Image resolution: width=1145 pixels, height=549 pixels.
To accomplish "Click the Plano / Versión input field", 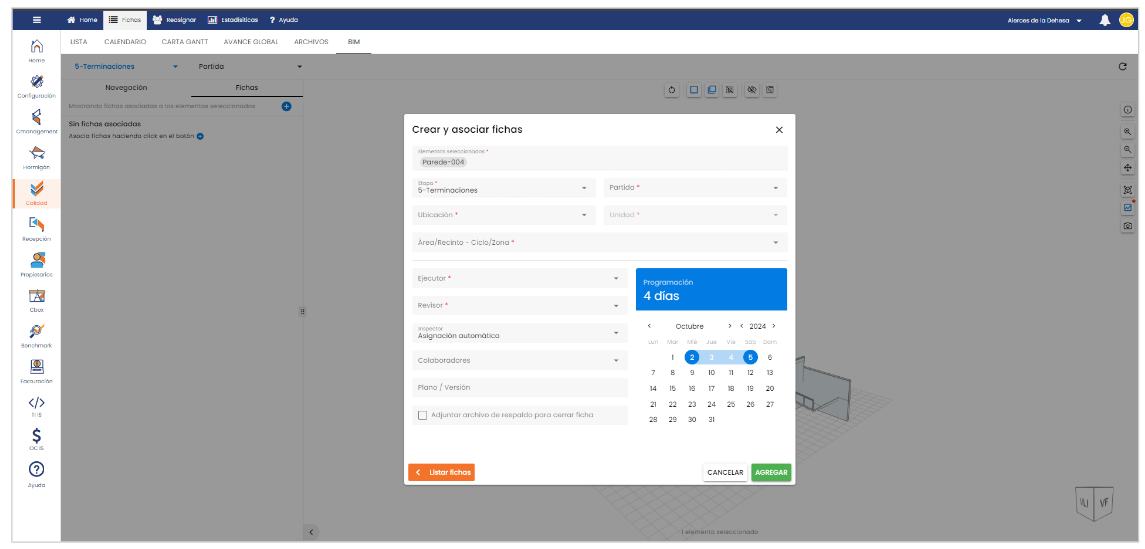I will [519, 387].
